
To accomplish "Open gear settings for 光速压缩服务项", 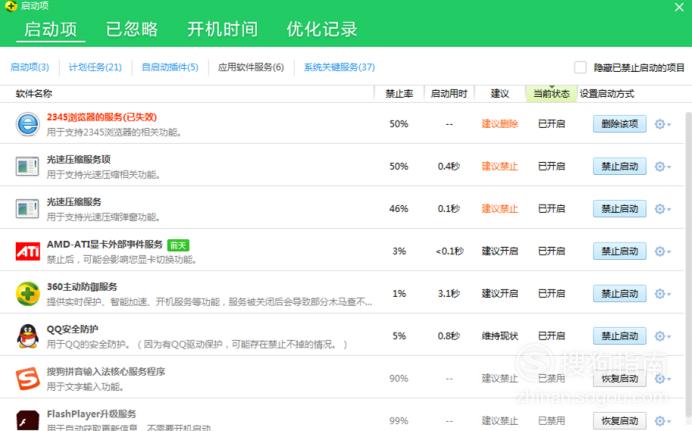I will click(x=662, y=167).
